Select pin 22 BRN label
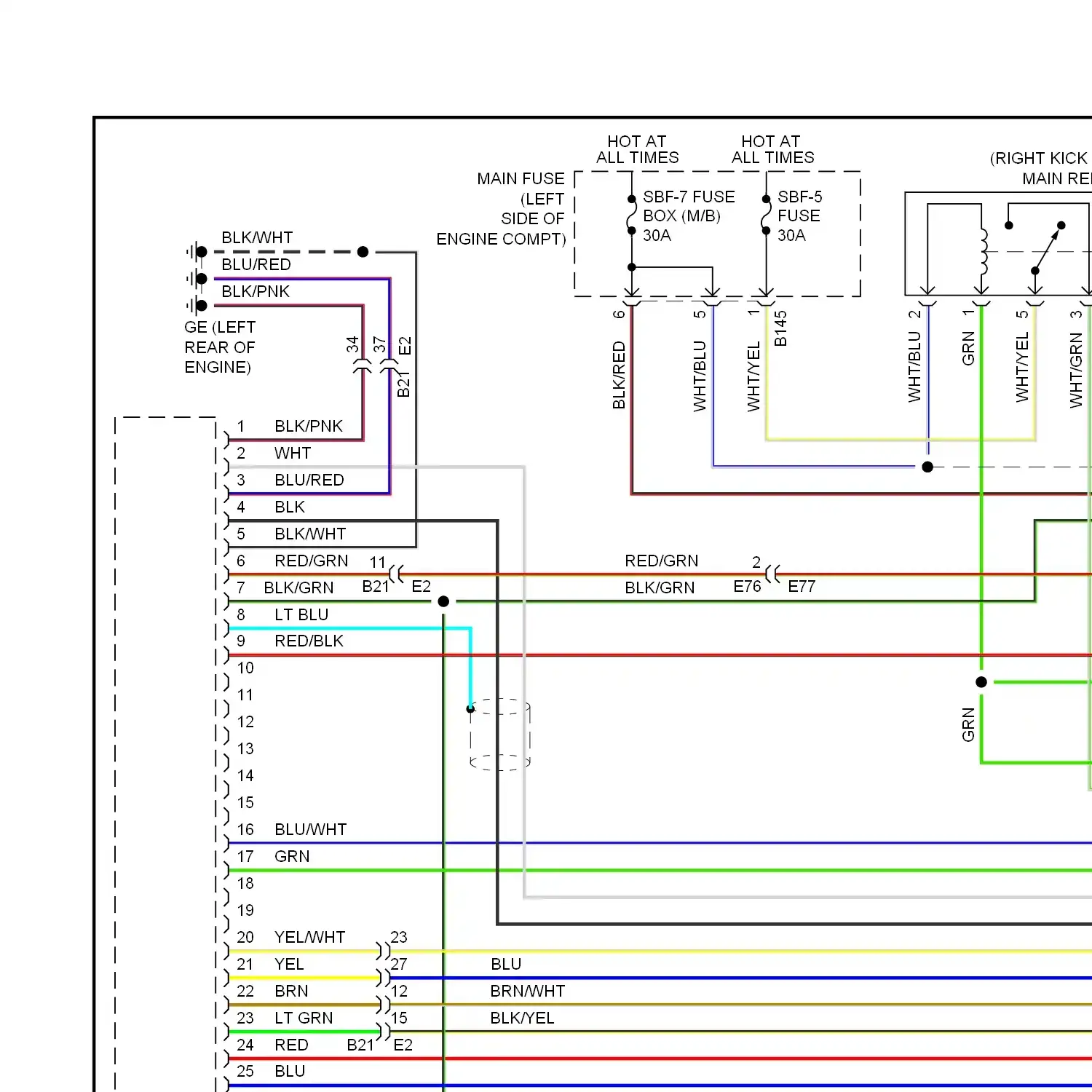1092x1092 pixels. coord(291,992)
